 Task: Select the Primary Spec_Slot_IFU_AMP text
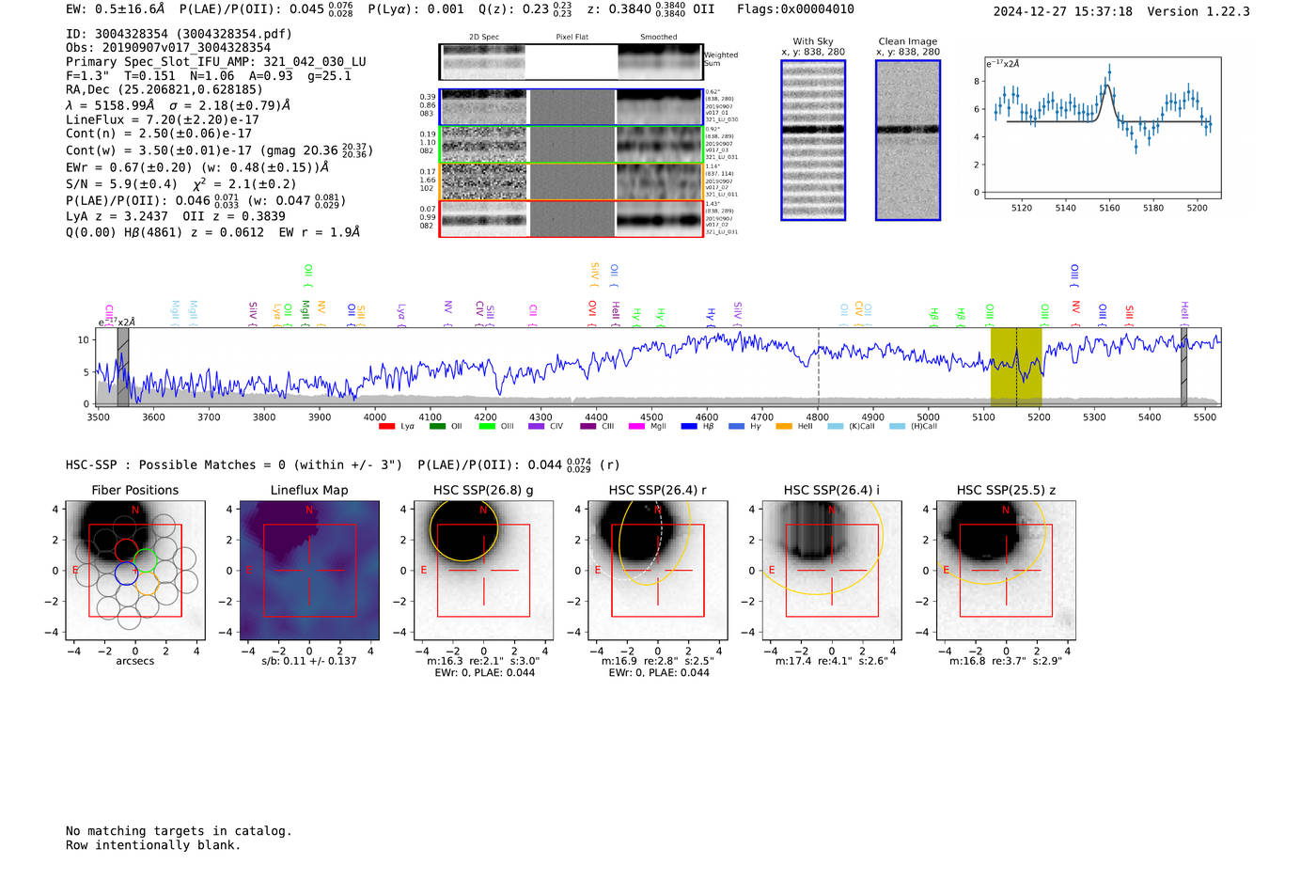point(216,61)
